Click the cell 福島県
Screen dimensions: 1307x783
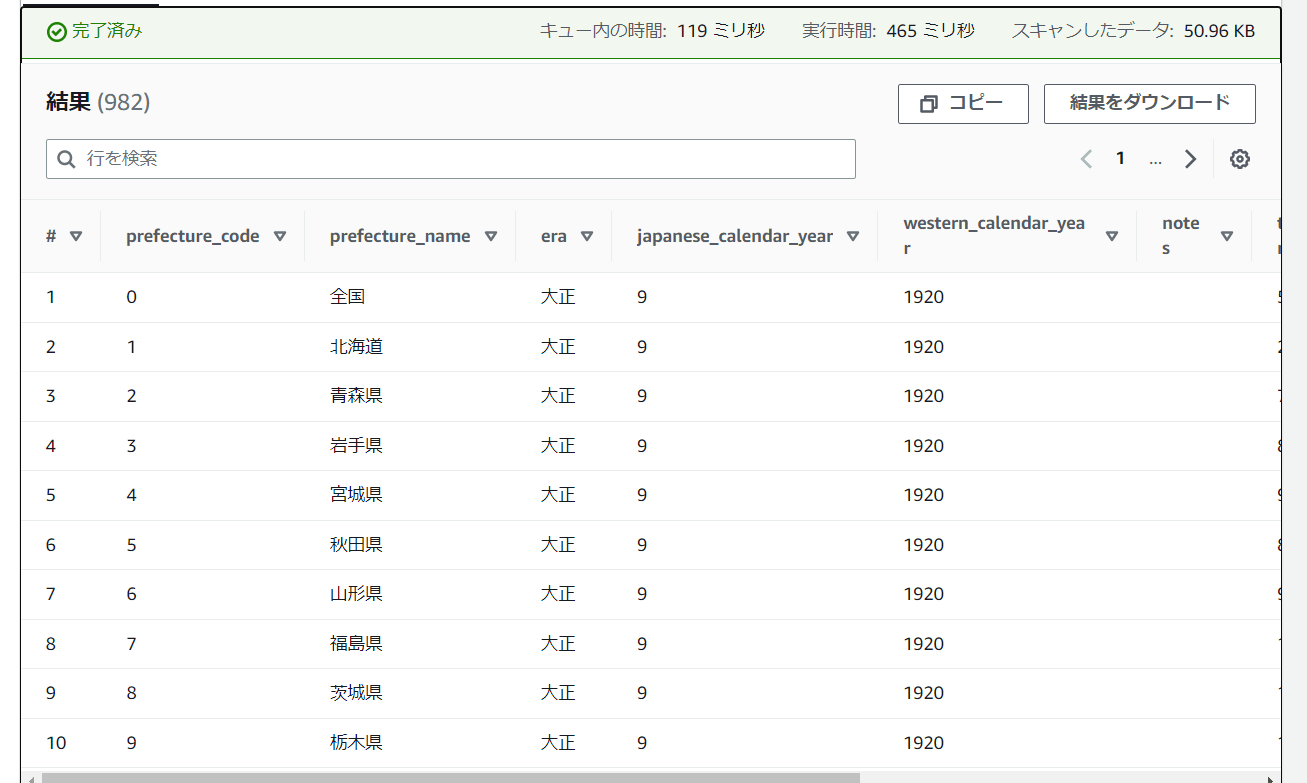(x=356, y=644)
